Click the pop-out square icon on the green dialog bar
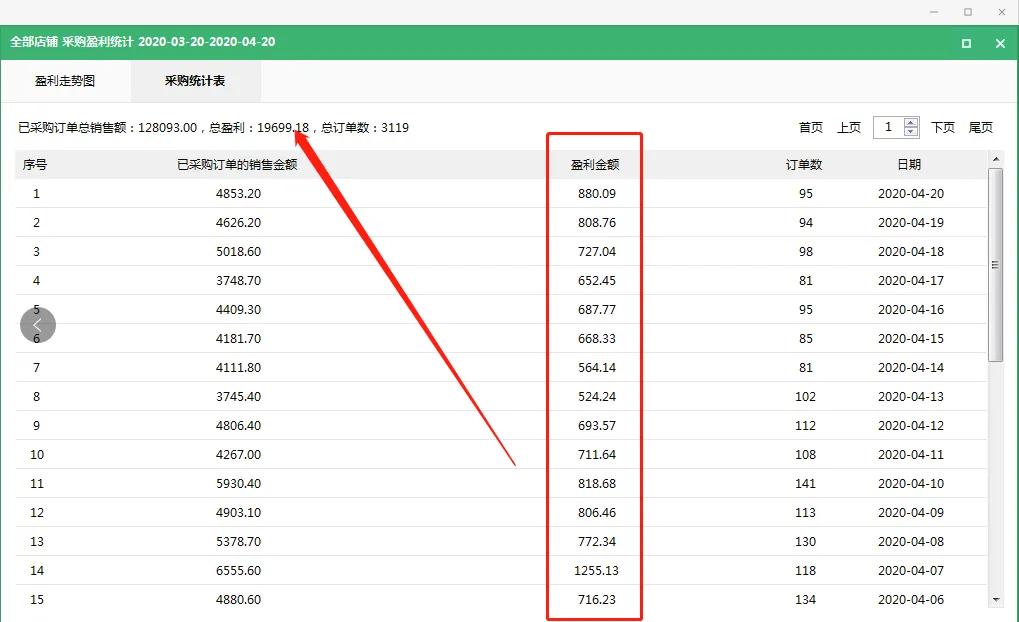This screenshot has width=1019, height=622. point(965,44)
